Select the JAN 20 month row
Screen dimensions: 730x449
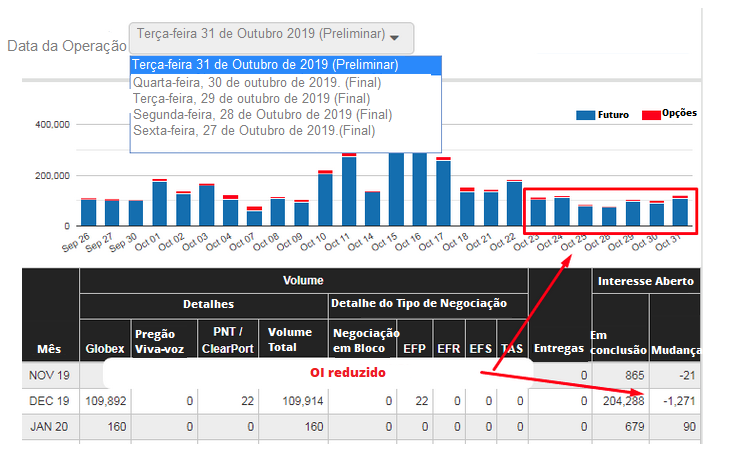point(49,428)
